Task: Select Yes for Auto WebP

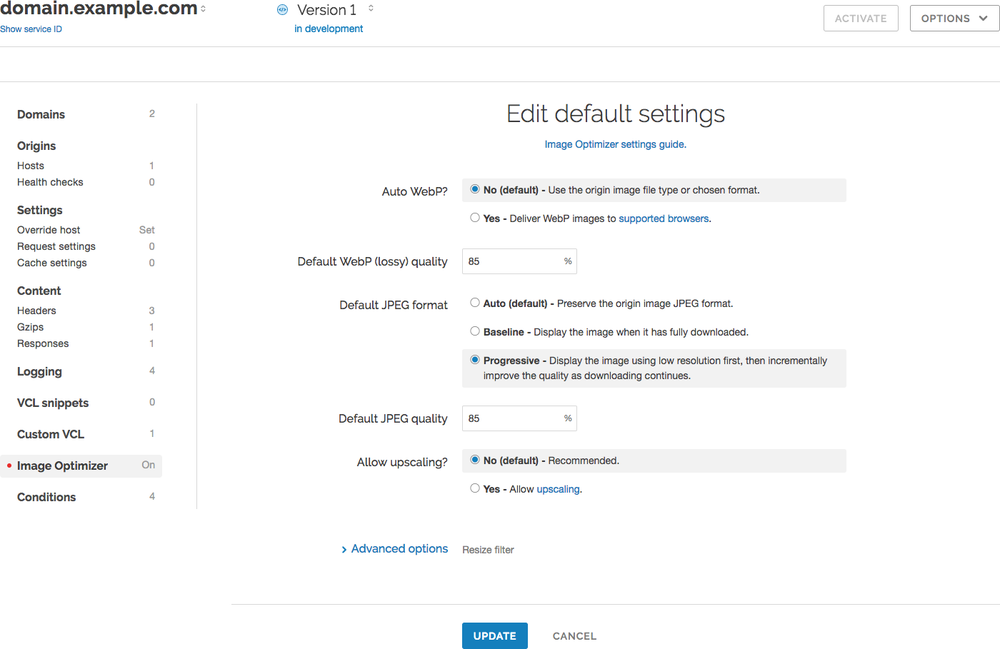Action: coord(475,218)
